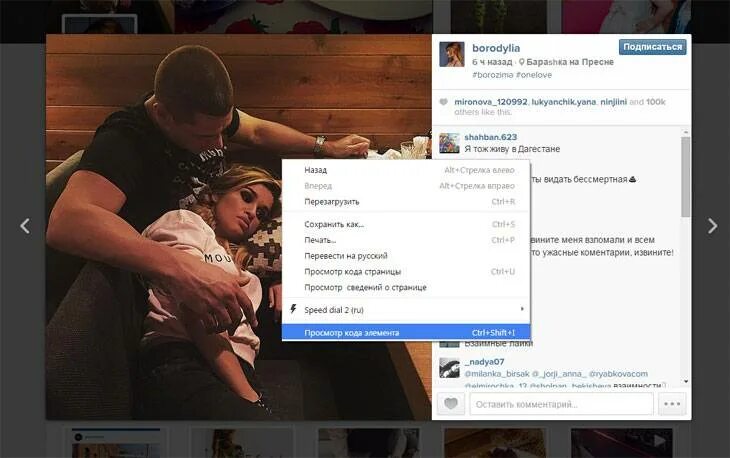This screenshot has height=458, width=730.
Task: Open _nadya07 commenter link
Action: (484, 362)
